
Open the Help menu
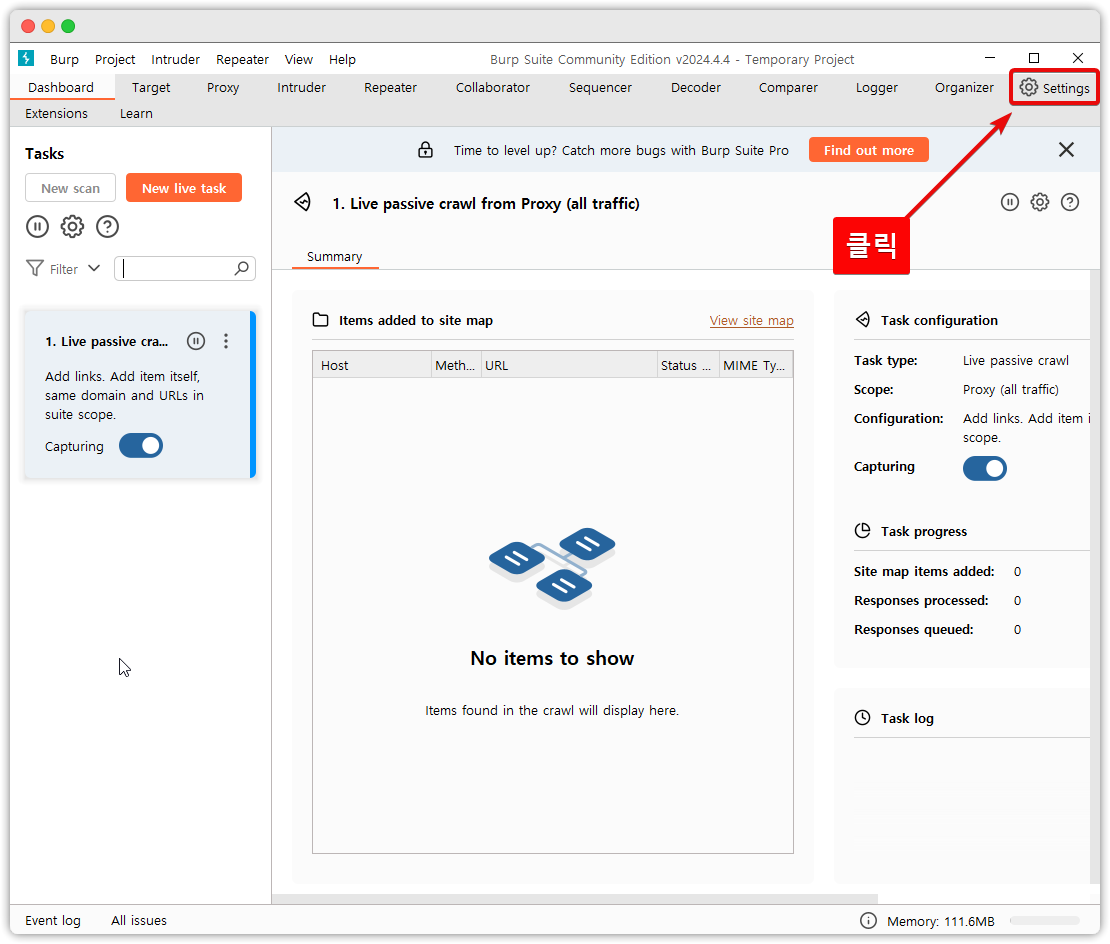coord(342,59)
